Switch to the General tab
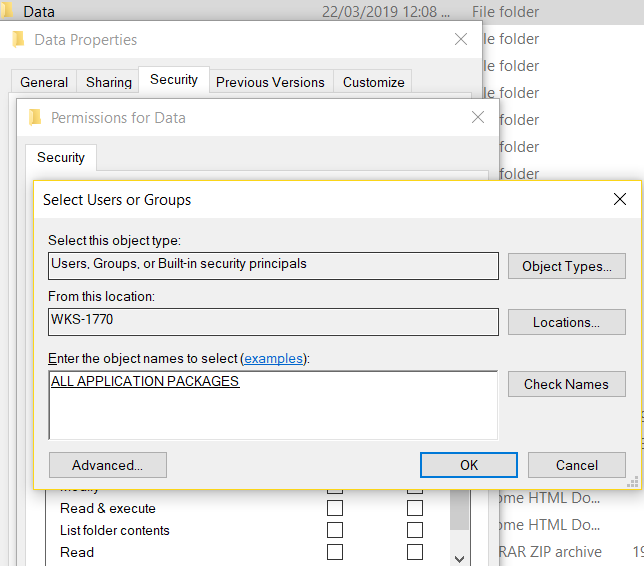644x566 pixels. 44,82
